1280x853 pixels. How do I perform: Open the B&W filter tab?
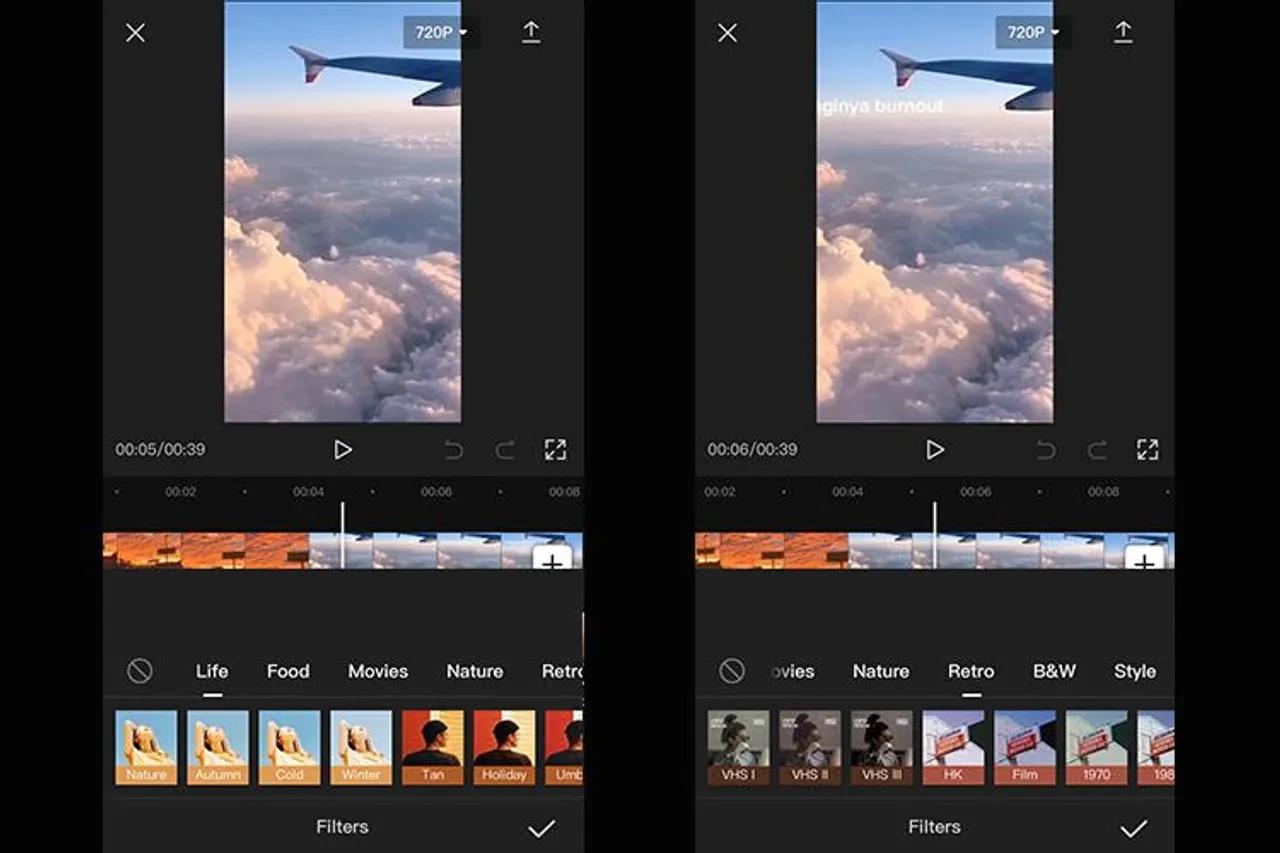point(1054,671)
